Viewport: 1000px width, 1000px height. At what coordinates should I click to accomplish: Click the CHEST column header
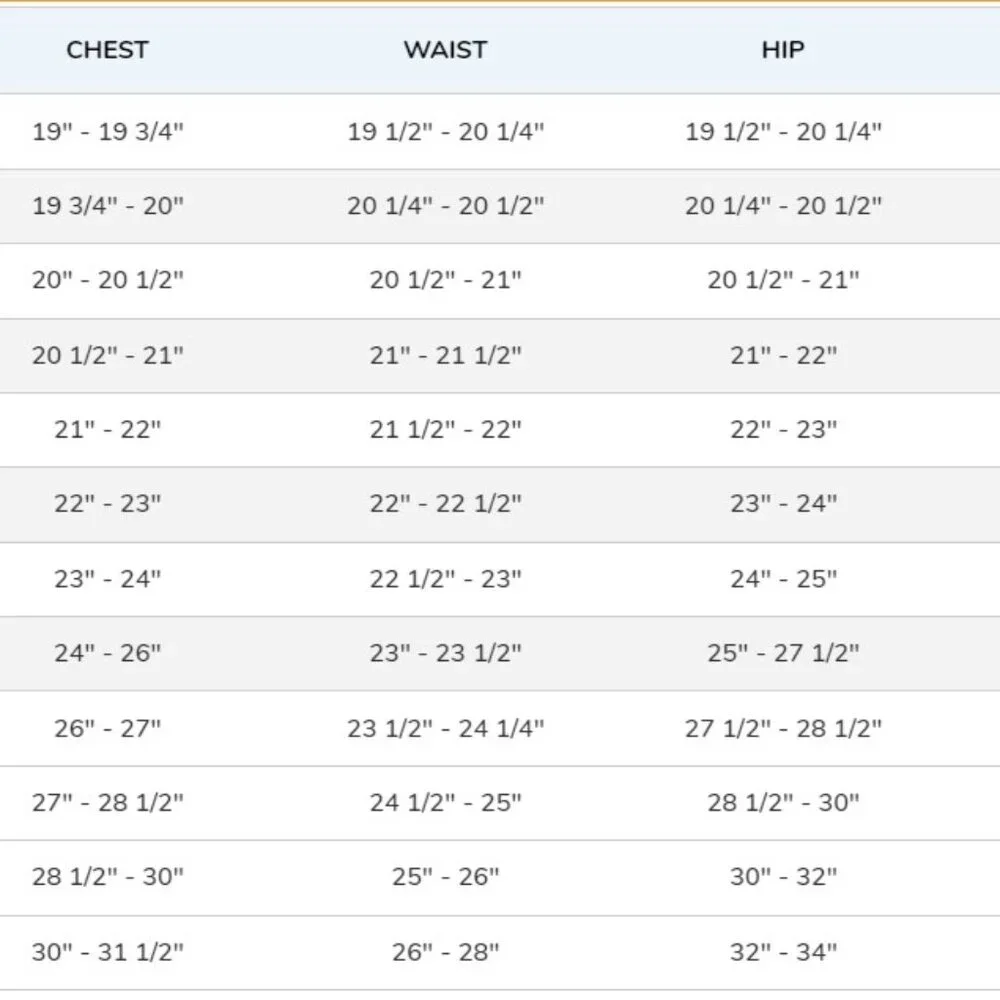click(107, 50)
